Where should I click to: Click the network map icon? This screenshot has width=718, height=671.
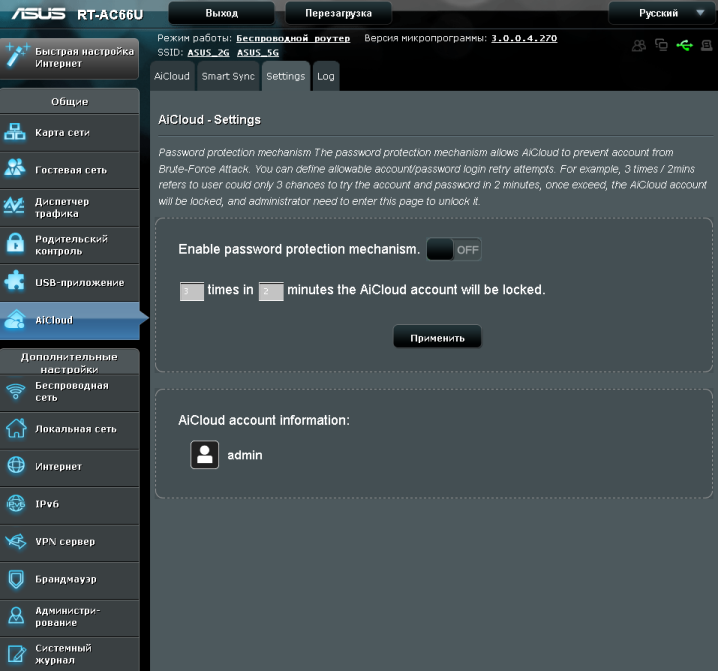[15, 132]
